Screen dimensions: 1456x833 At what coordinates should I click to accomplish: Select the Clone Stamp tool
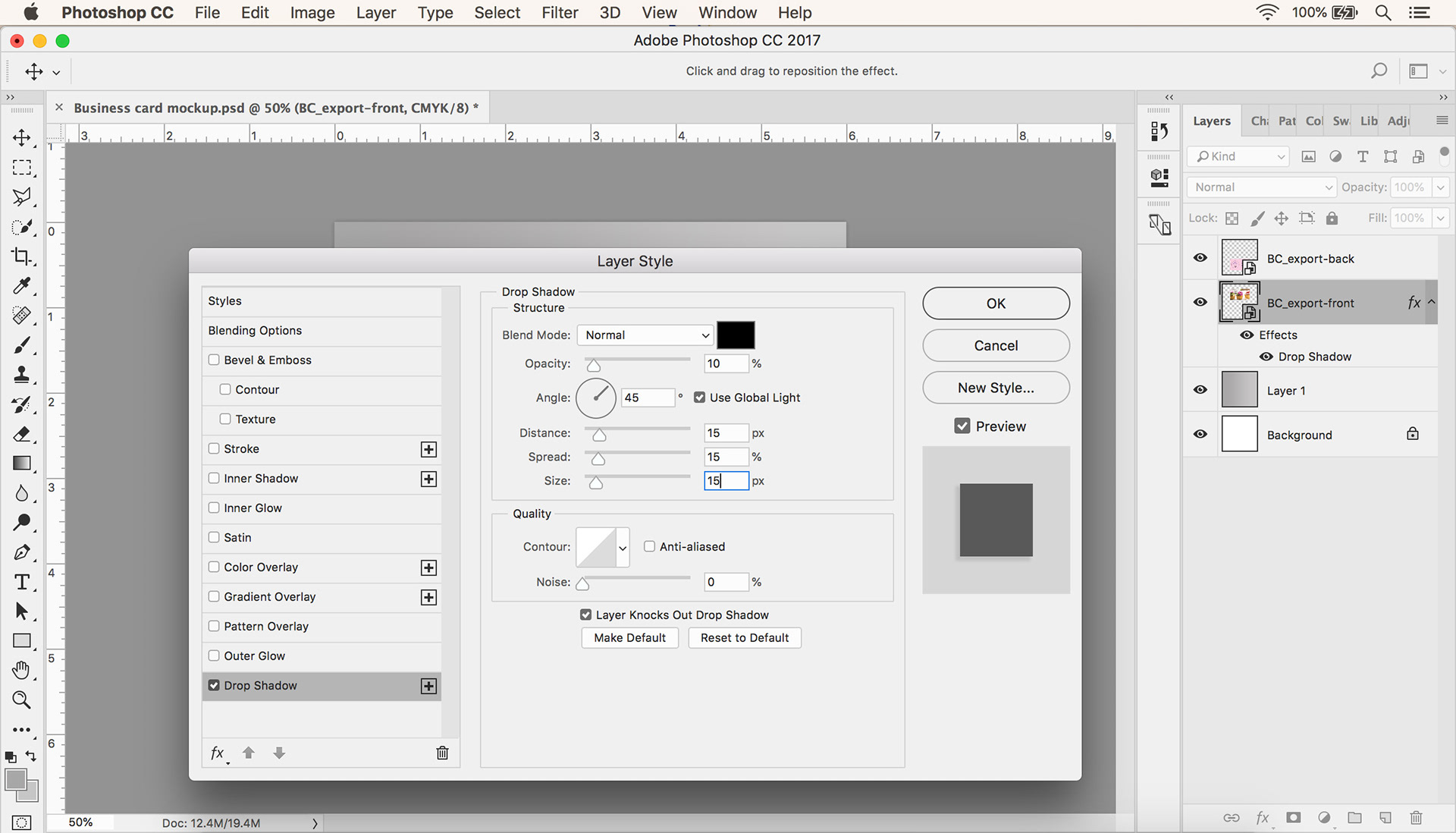point(21,375)
